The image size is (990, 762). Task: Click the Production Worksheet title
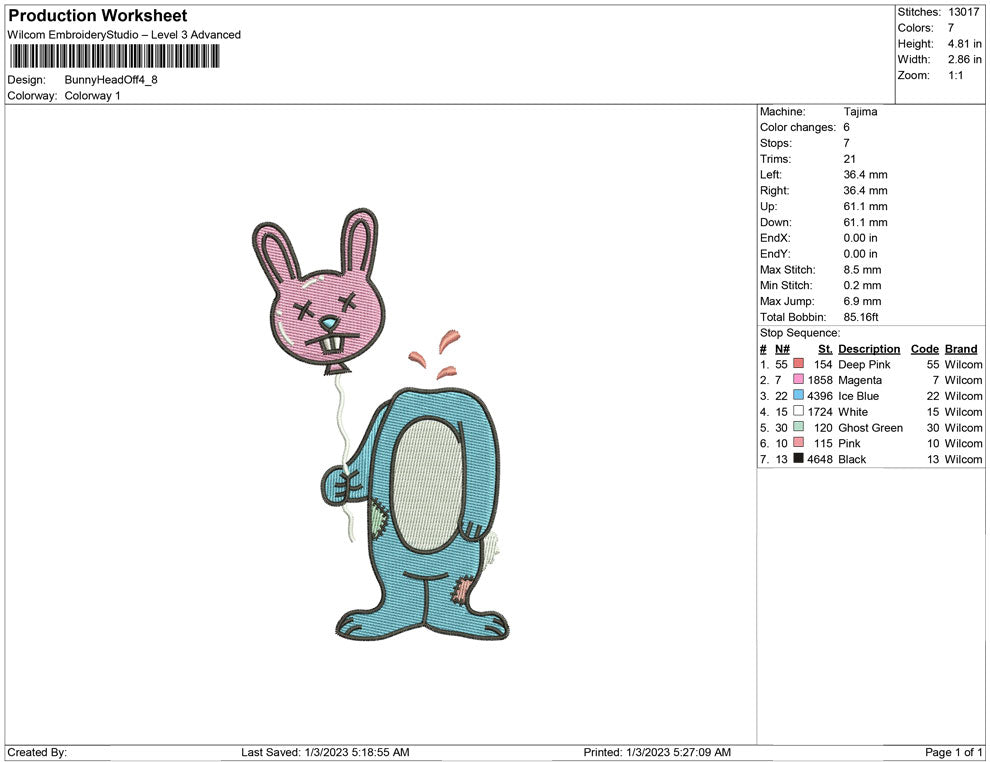click(x=97, y=16)
